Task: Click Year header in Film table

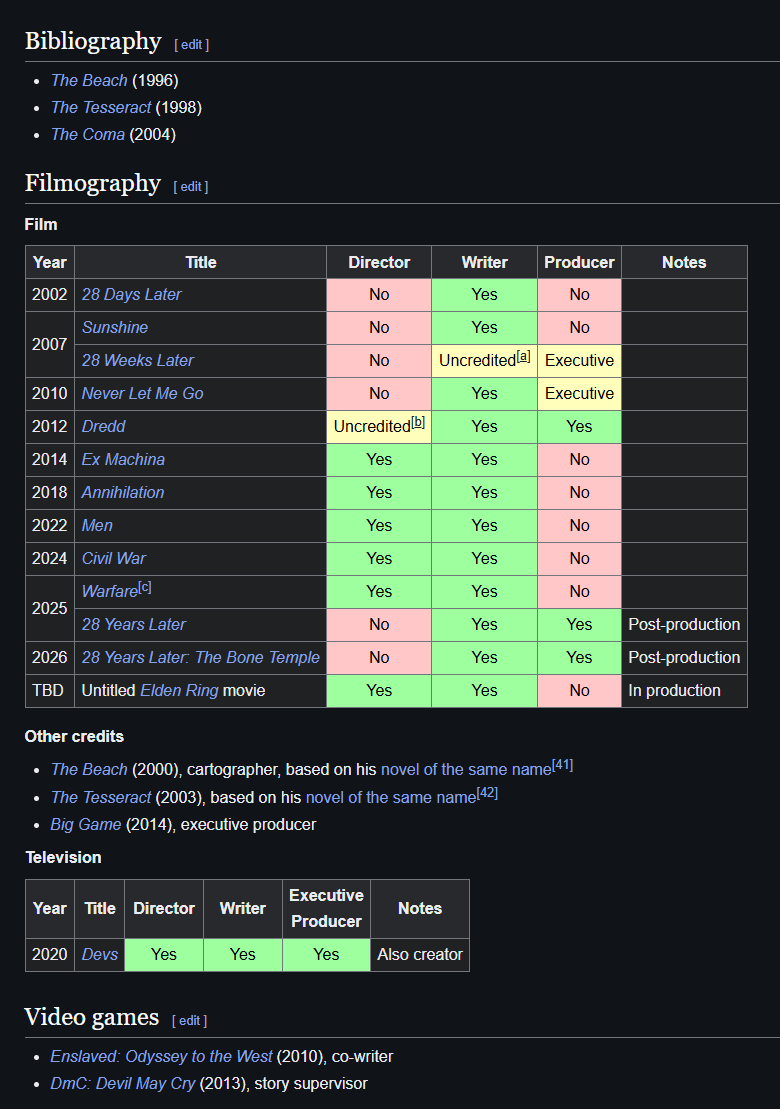Action: [50, 262]
